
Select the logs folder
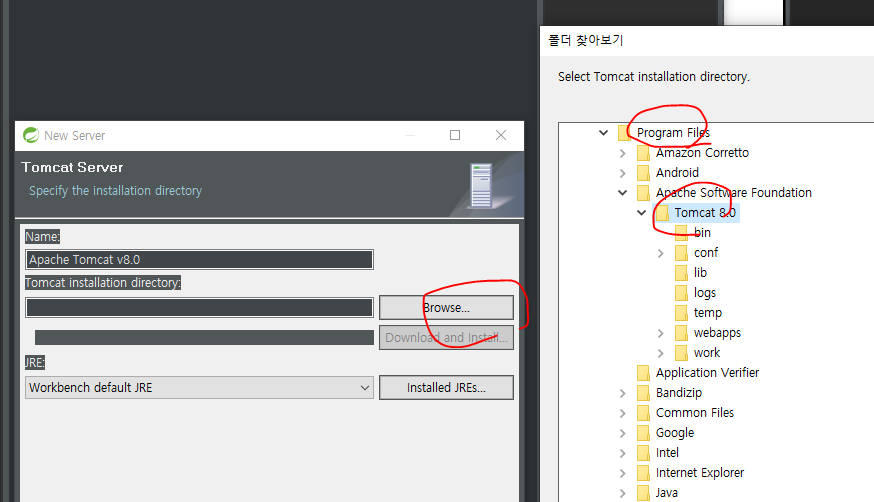705,293
